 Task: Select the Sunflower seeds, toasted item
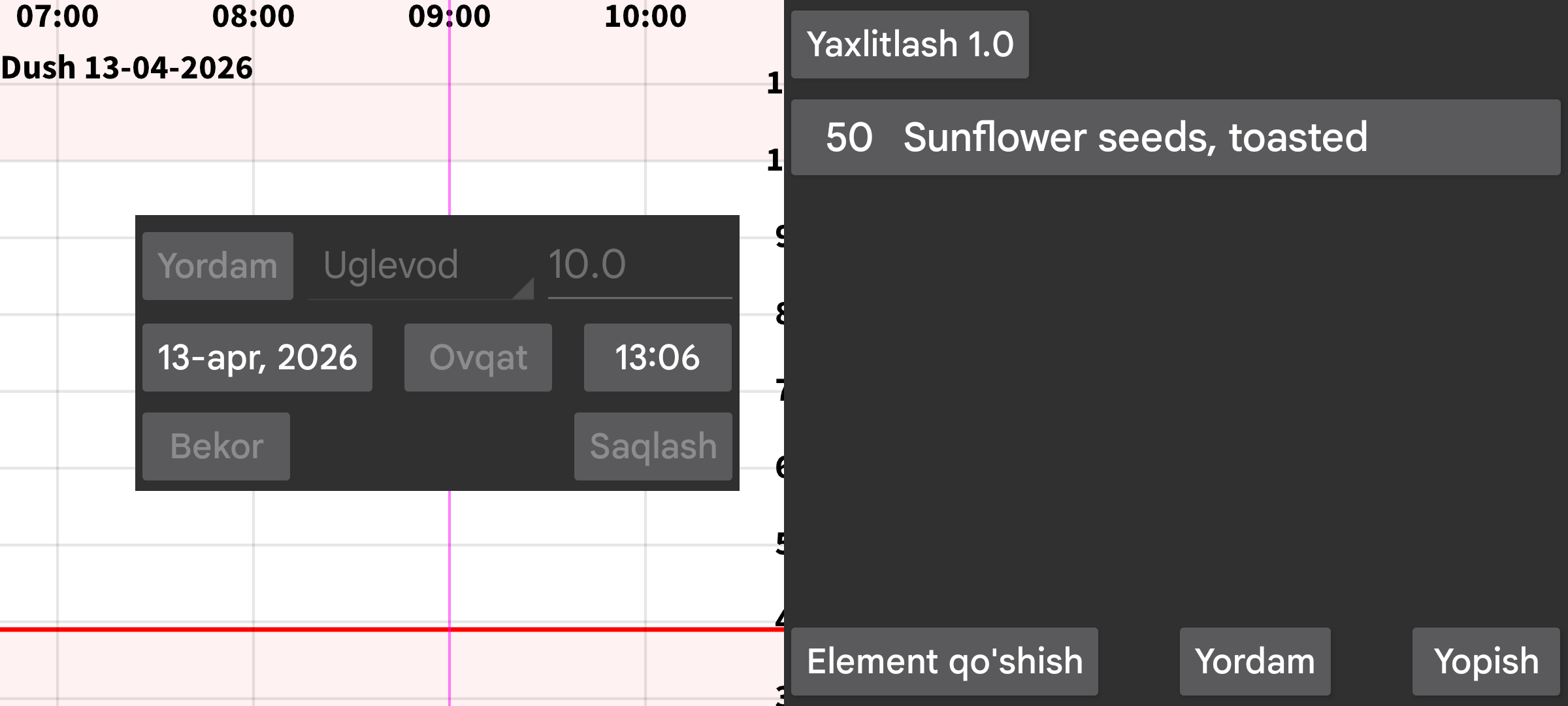pyautogui.click(x=1175, y=137)
